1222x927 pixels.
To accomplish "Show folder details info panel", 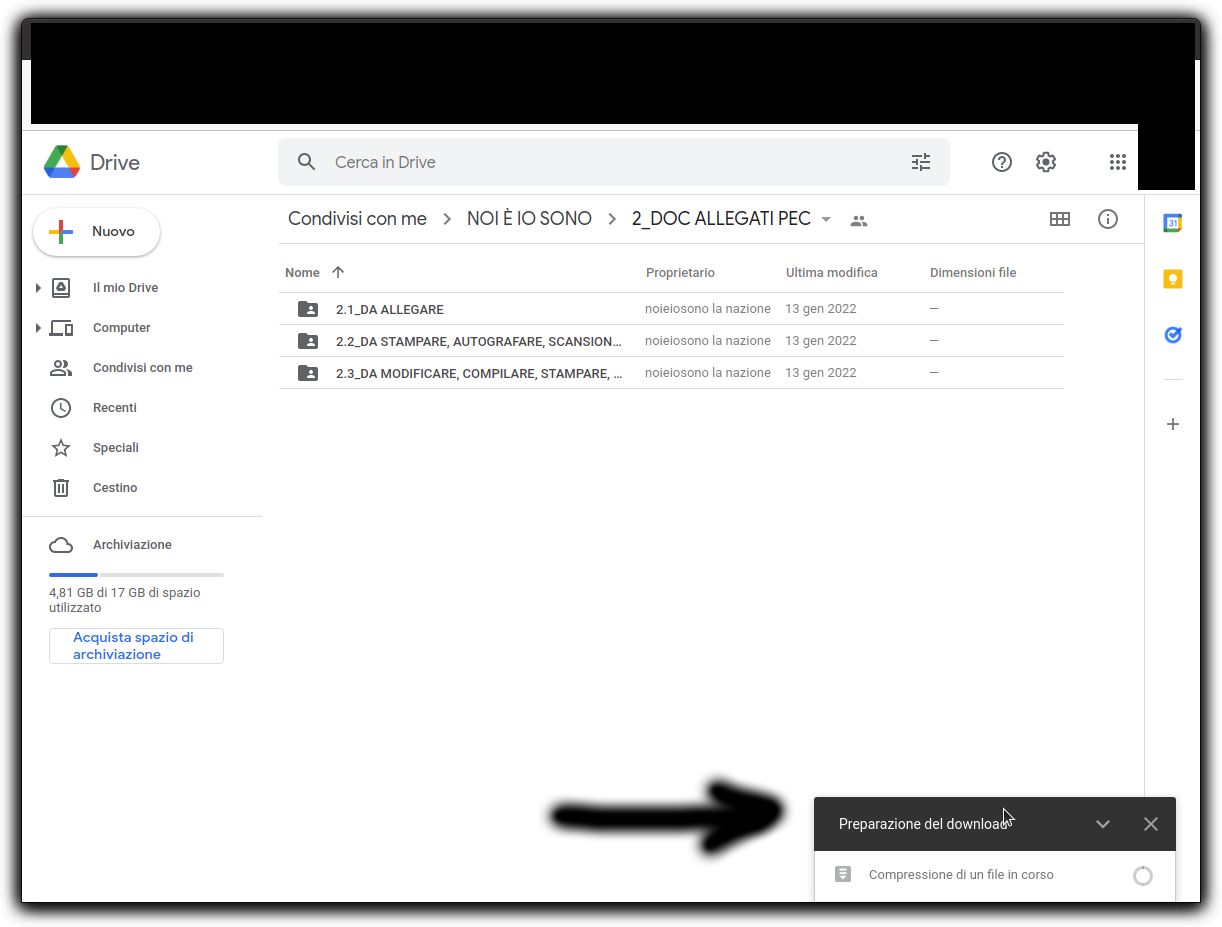I will pyautogui.click(x=1107, y=219).
